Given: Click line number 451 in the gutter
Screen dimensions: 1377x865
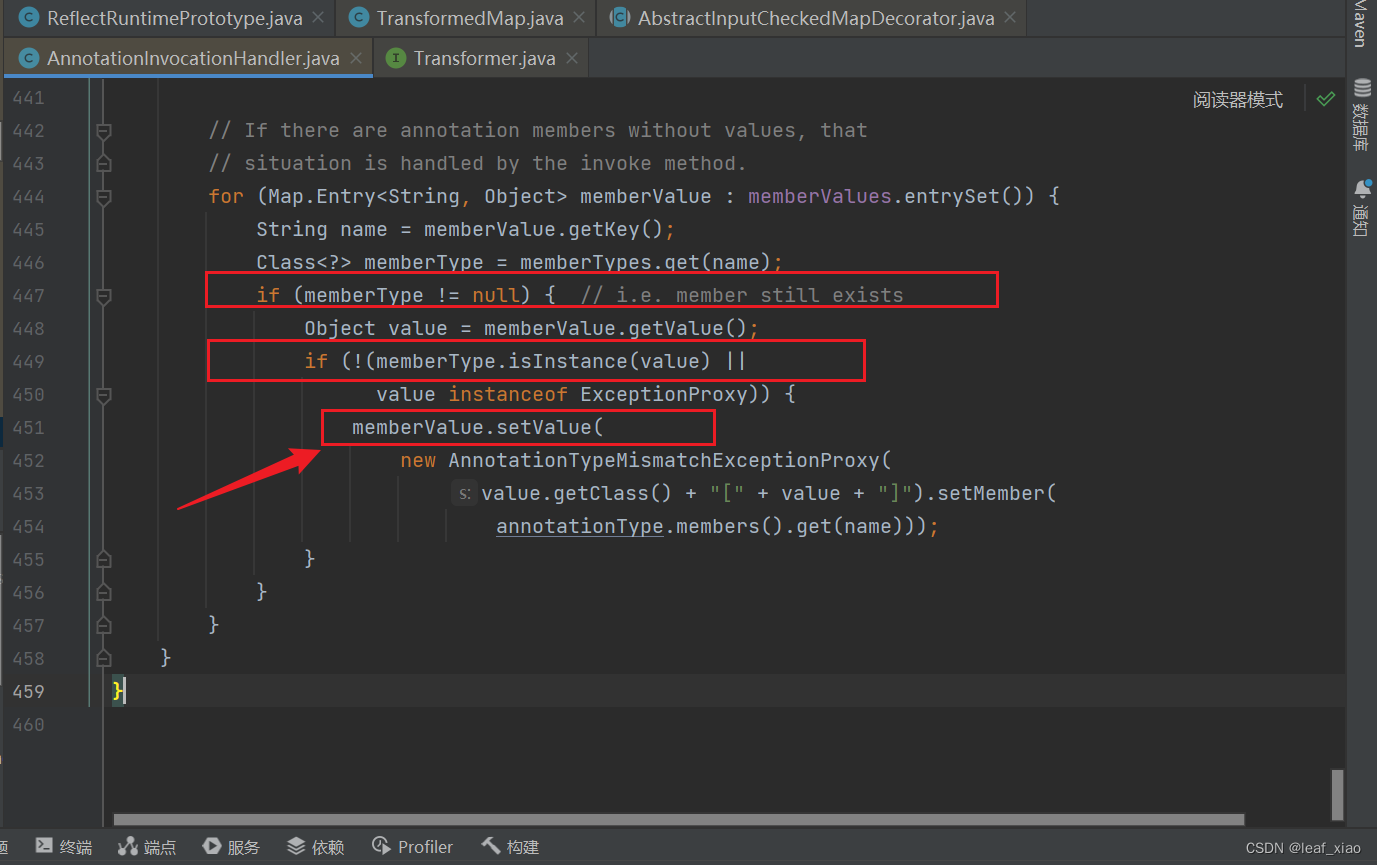Looking at the screenshot, I should point(27,427).
